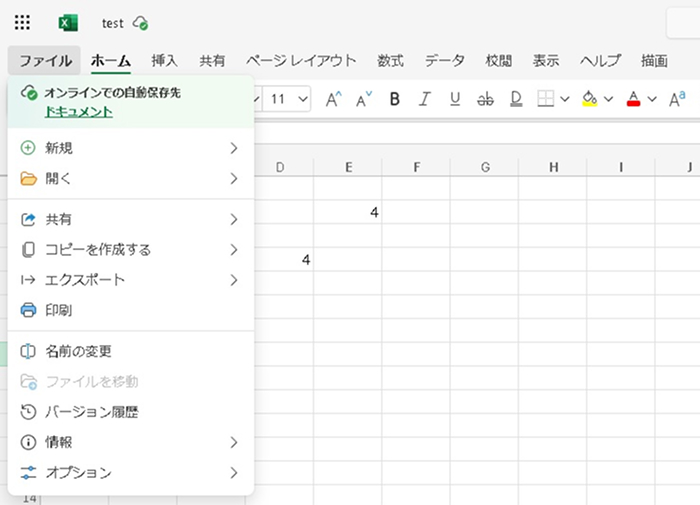Open the borders dropdown arrow
700x505 pixels.
(565, 99)
